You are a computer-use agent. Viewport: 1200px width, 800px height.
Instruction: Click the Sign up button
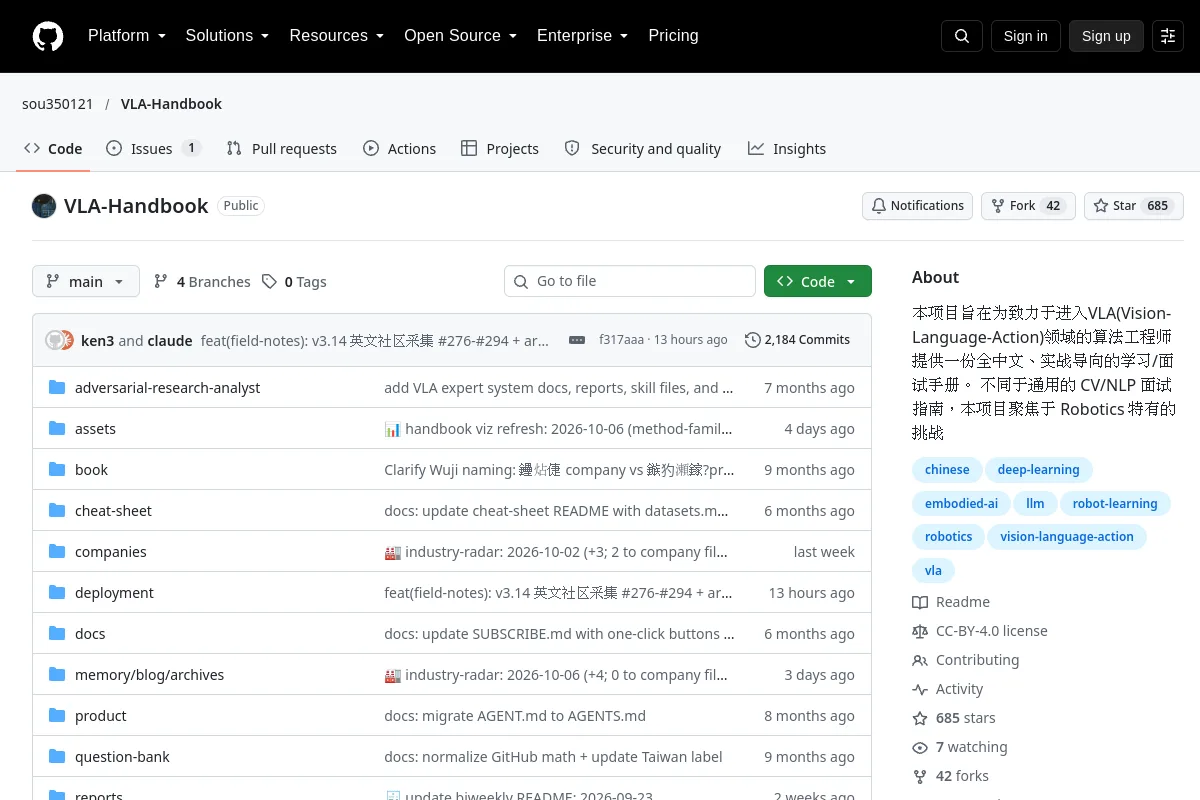tap(1106, 36)
